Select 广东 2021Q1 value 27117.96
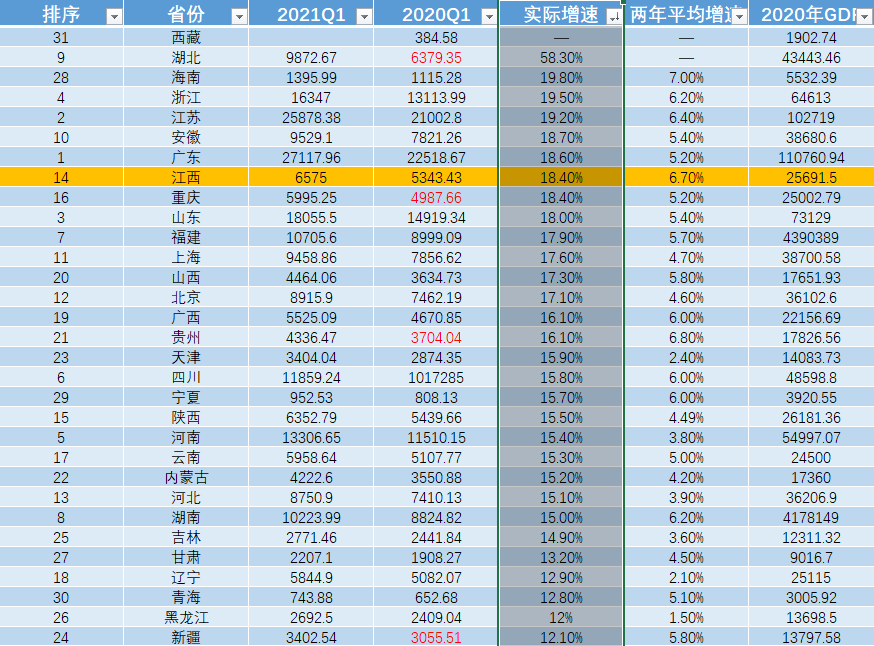This screenshot has height=646, width=874. 311,158
